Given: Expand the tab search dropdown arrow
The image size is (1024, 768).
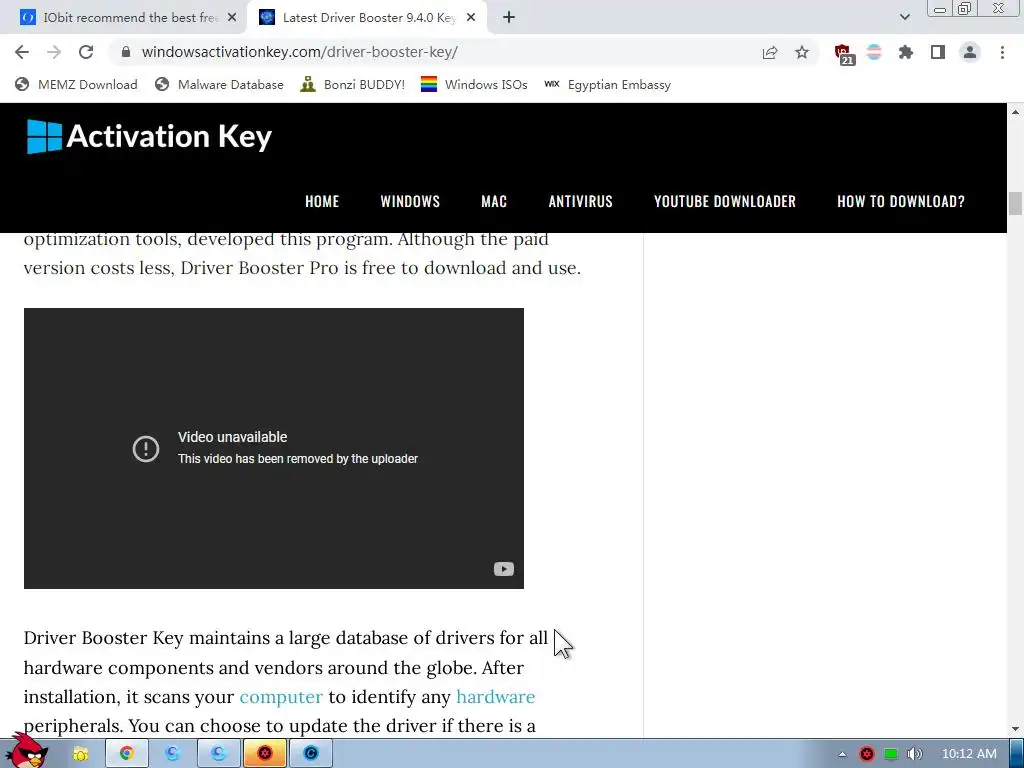Looking at the screenshot, I should coord(904,17).
